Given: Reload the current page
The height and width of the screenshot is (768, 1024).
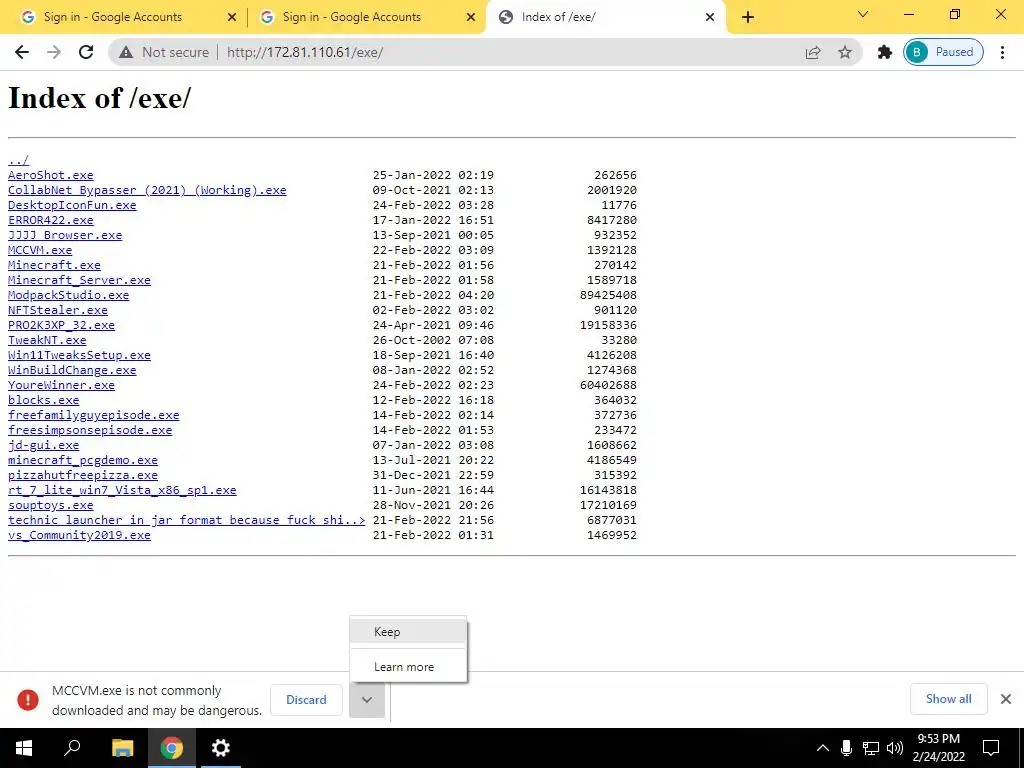Looking at the screenshot, I should pyautogui.click(x=86, y=52).
